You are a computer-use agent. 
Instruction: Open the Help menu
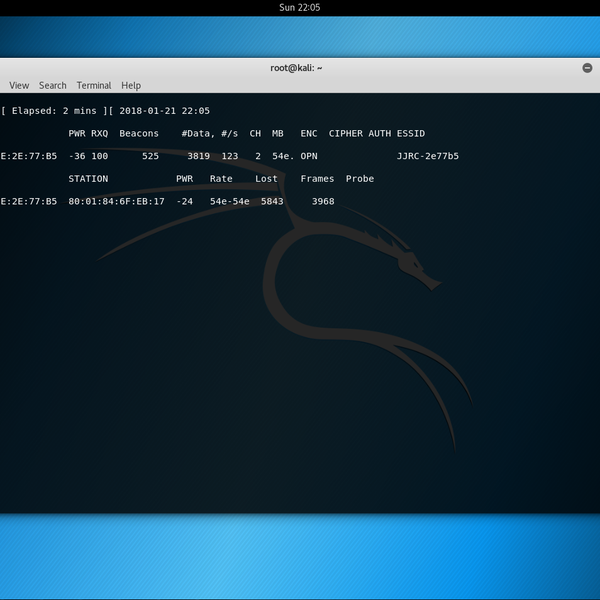point(131,85)
